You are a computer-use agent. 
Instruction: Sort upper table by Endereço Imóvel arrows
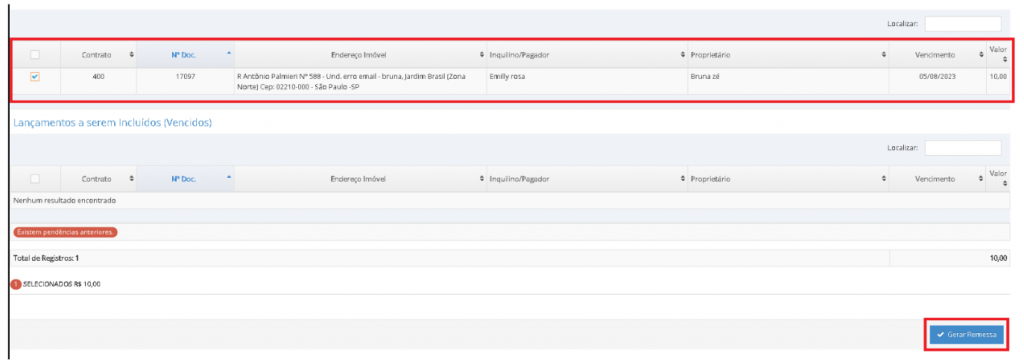tap(482, 55)
